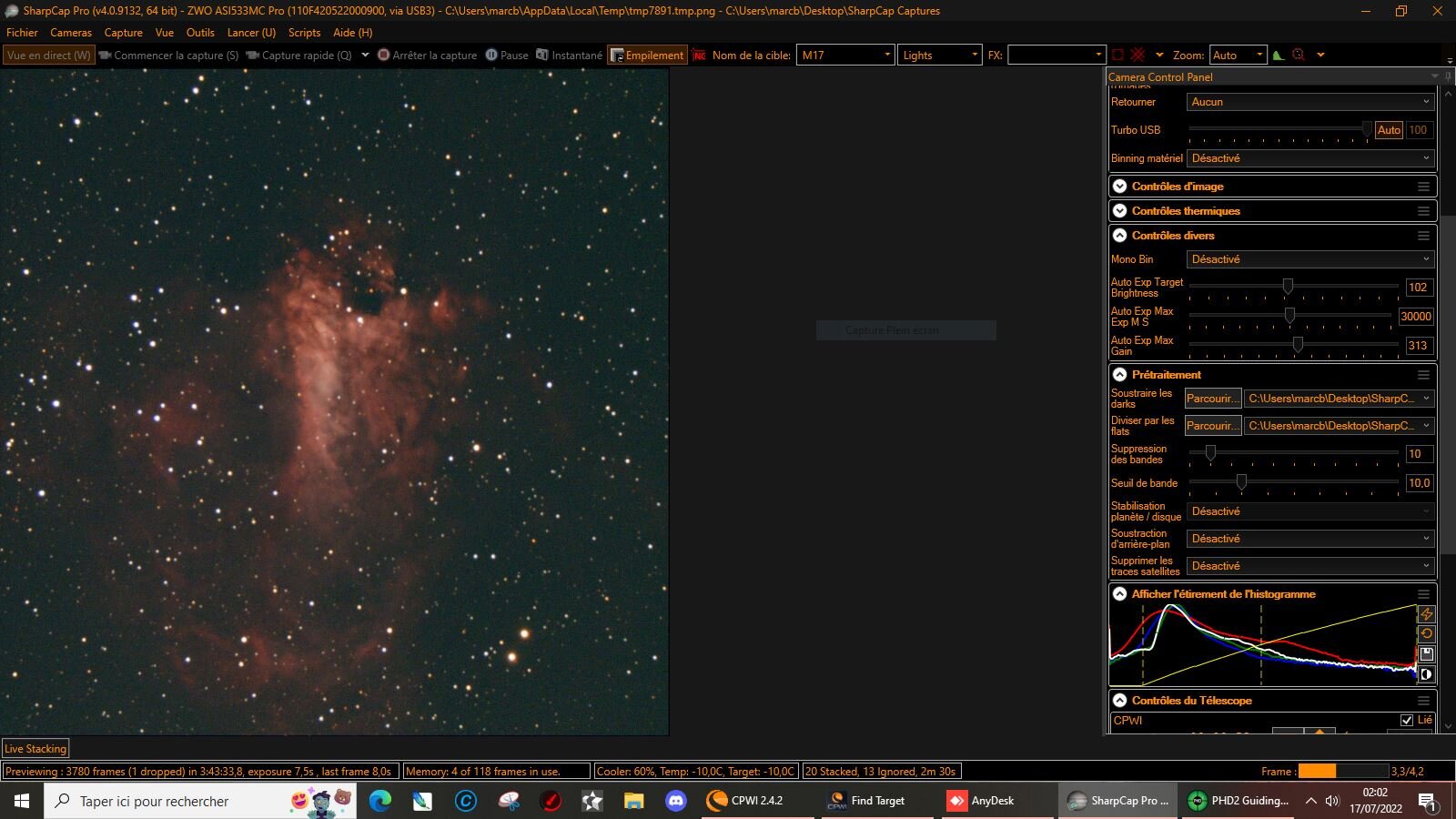Open the Binning matériel dropdown

click(1310, 158)
